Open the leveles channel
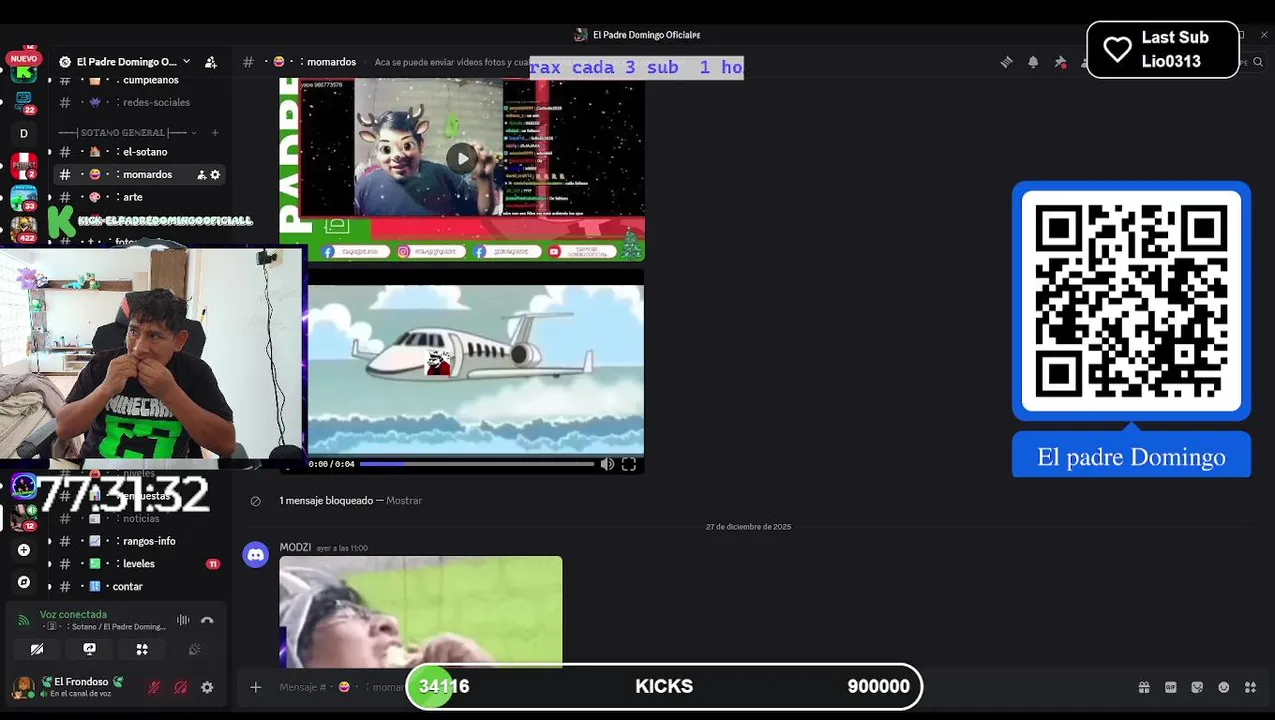Screen dimensions: 1275x720 pyautogui.click(x=139, y=564)
